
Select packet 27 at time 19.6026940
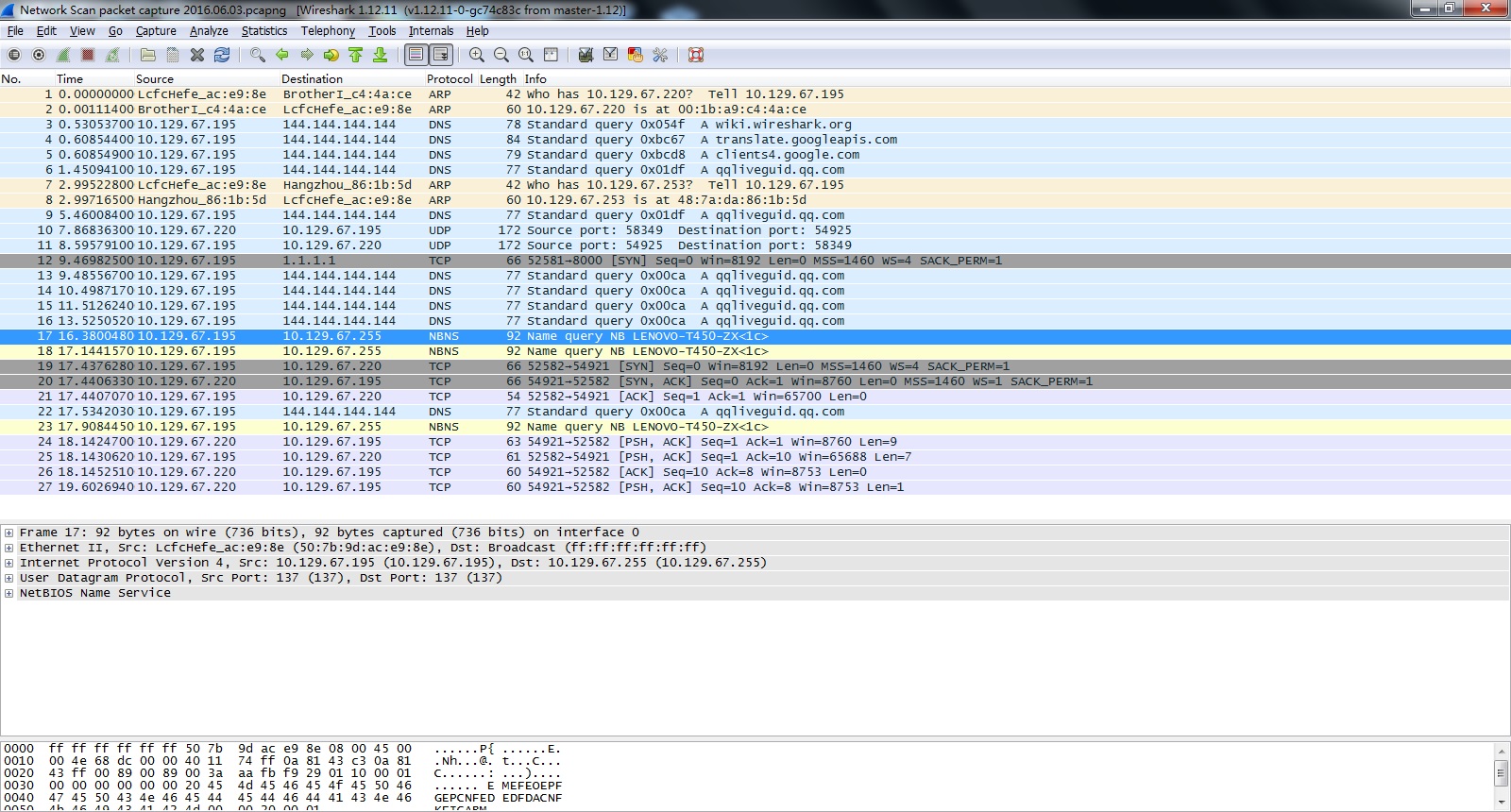click(755, 487)
